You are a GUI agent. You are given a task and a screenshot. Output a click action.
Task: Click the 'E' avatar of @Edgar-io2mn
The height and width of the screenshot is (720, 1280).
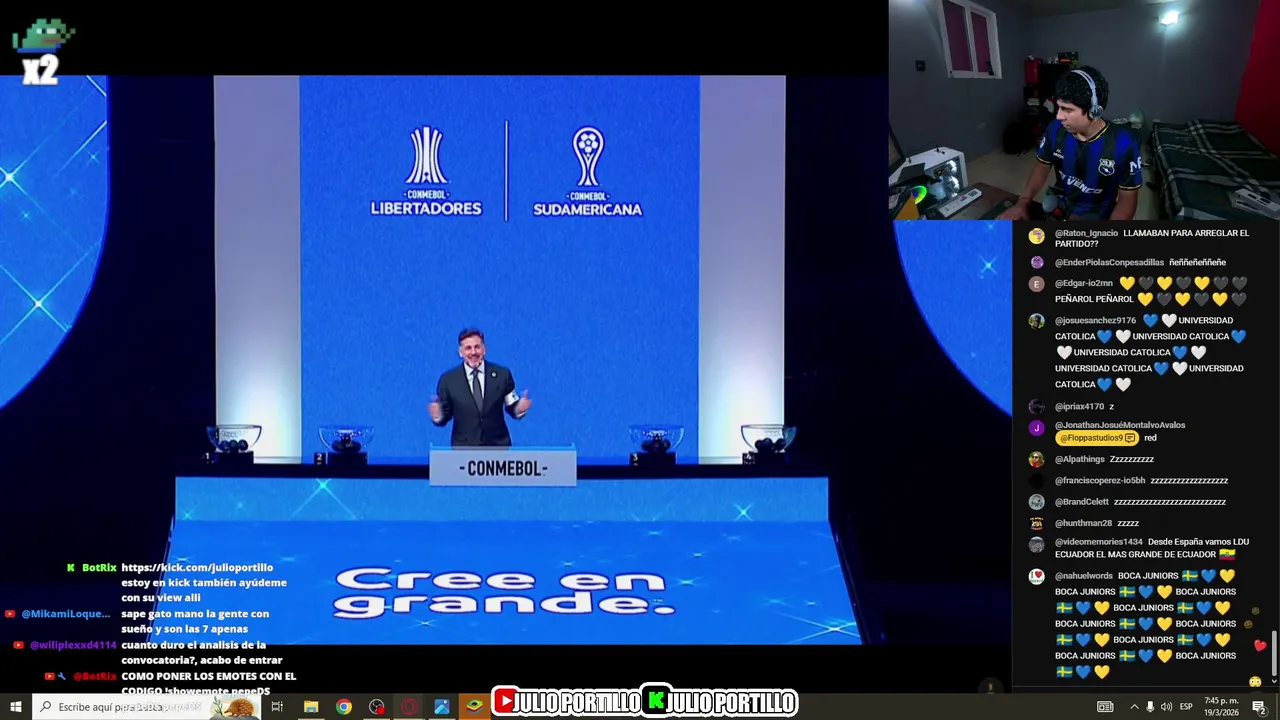coord(1037,284)
